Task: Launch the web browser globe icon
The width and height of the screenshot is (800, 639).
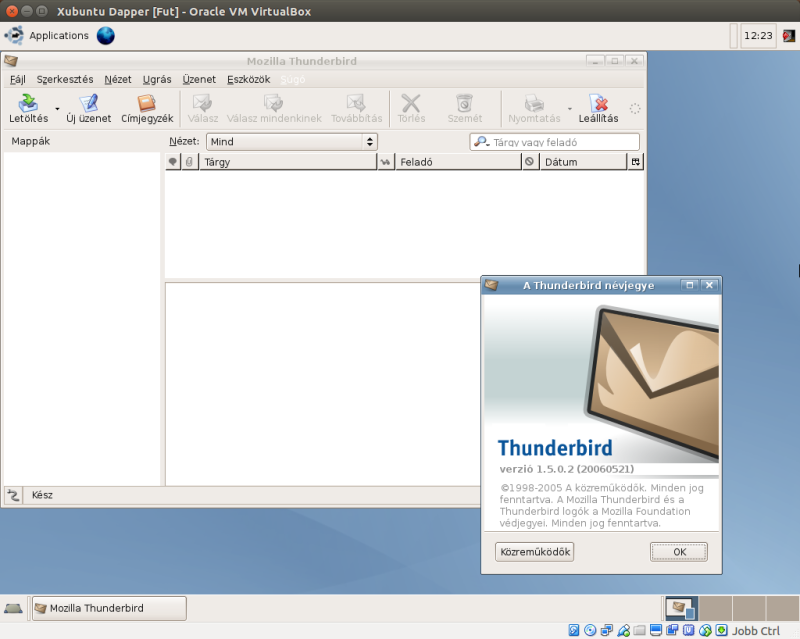Action: point(106,36)
